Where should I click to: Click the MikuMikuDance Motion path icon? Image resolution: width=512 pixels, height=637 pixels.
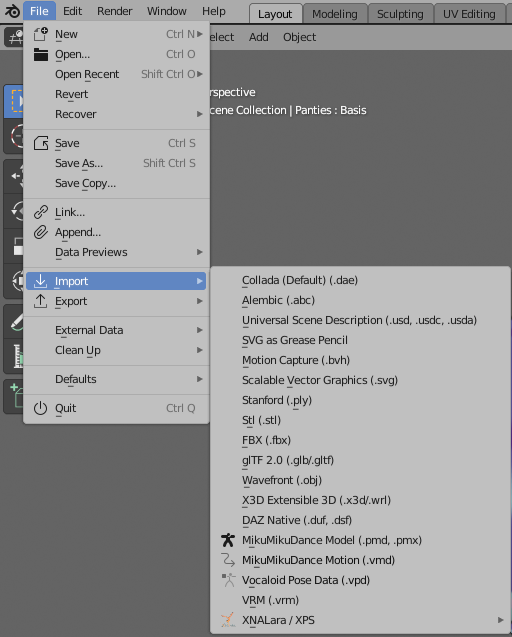pyautogui.click(x=228, y=560)
